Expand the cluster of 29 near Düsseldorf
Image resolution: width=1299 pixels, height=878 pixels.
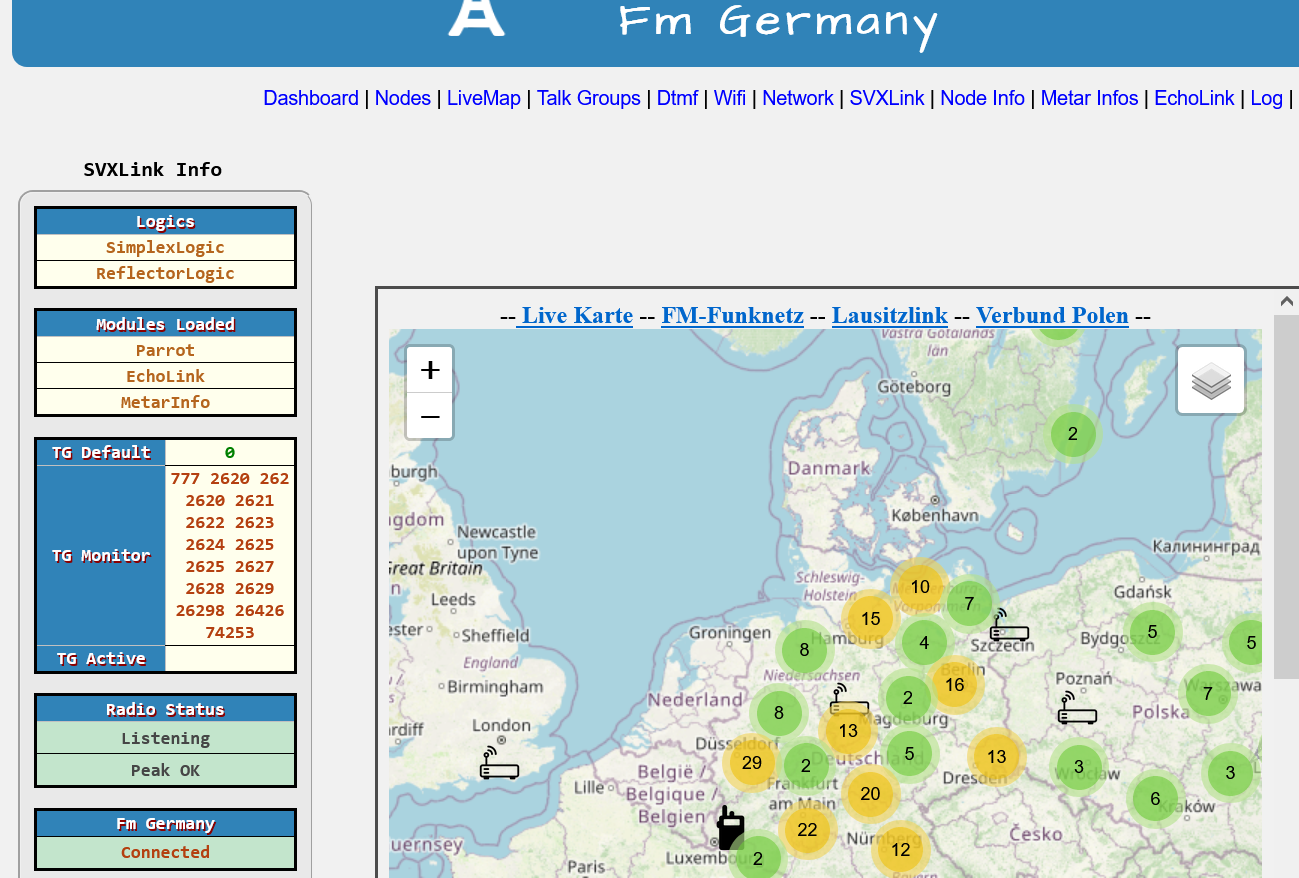click(x=752, y=763)
